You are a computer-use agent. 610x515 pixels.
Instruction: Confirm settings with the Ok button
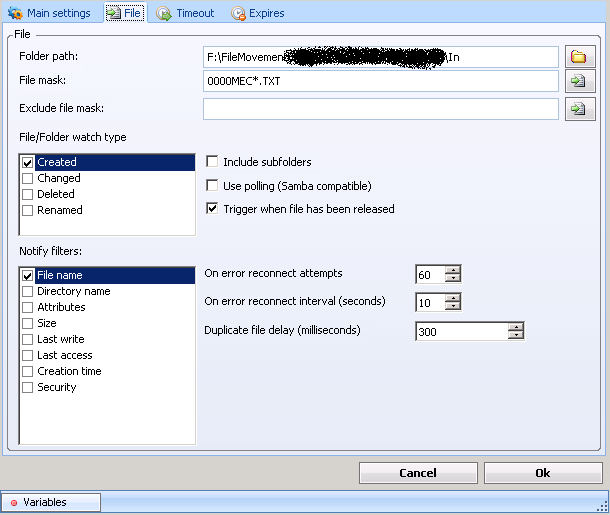(542, 473)
